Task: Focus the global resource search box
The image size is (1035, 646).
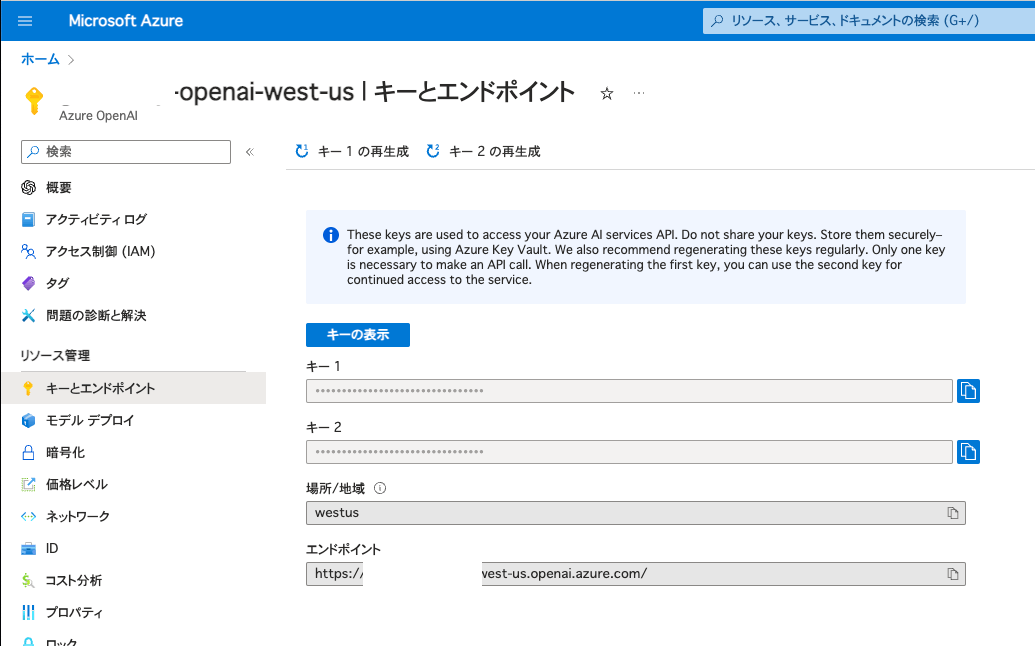Action: (x=869, y=20)
